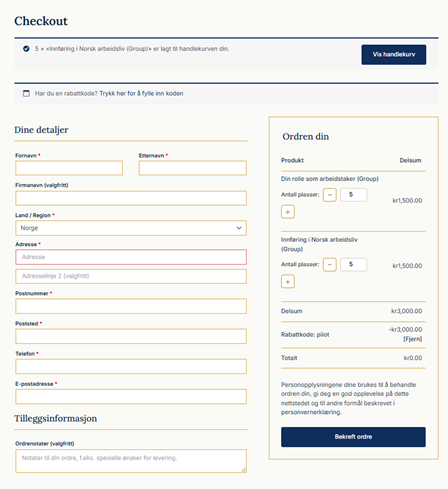Open the Vis handlekurv cart button
The width and height of the screenshot is (448, 489).
point(394,55)
